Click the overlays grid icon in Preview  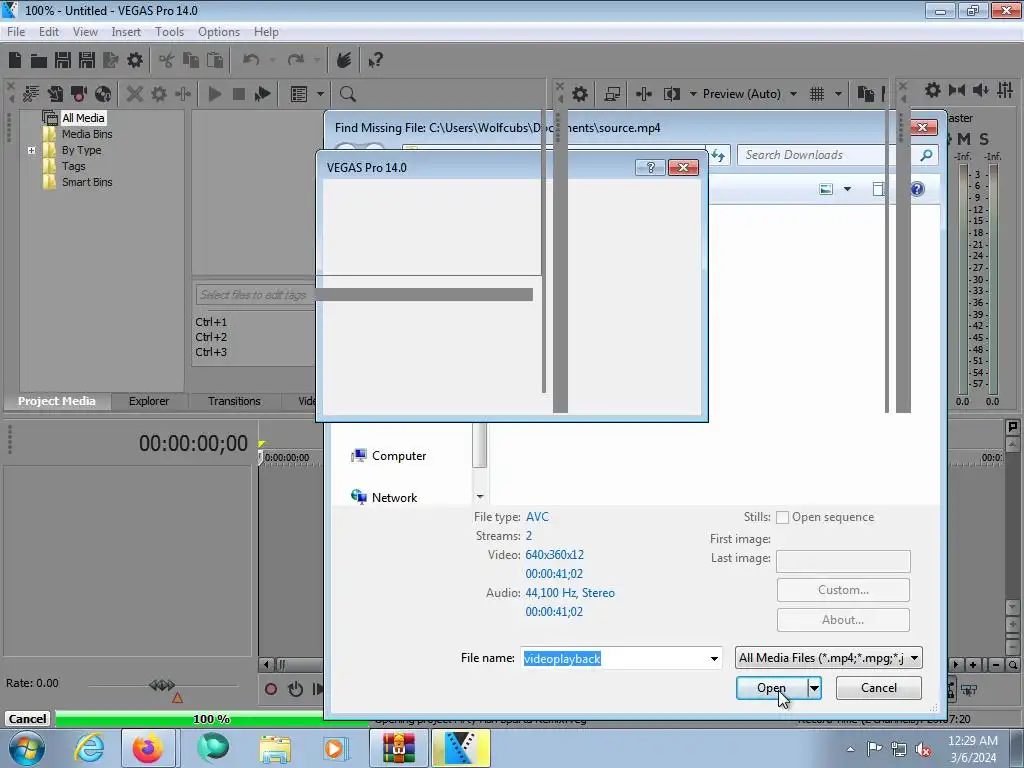(817, 94)
